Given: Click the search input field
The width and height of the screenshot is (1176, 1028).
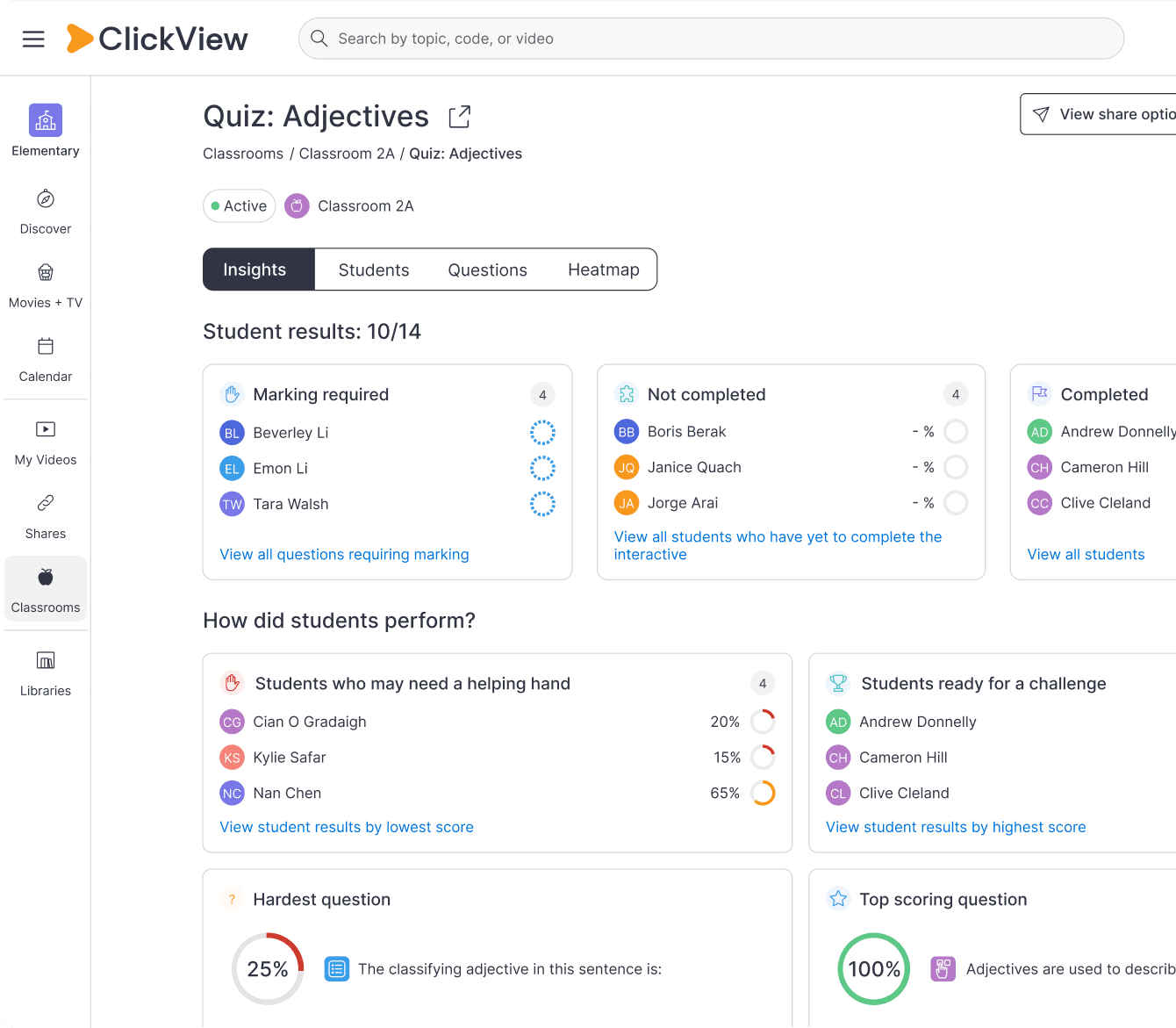Looking at the screenshot, I should tap(711, 39).
